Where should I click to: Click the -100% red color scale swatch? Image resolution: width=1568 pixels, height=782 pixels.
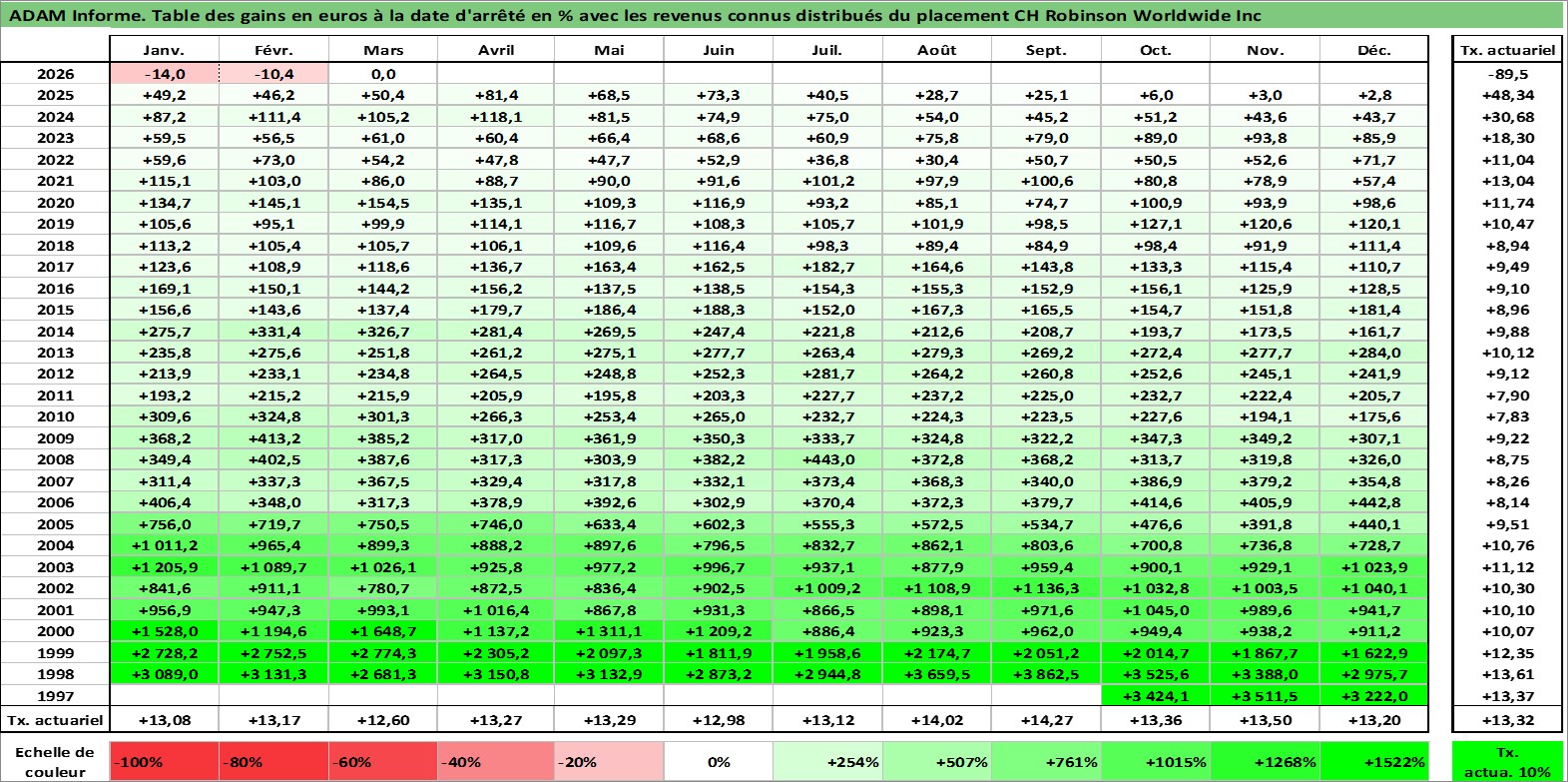click(164, 761)
